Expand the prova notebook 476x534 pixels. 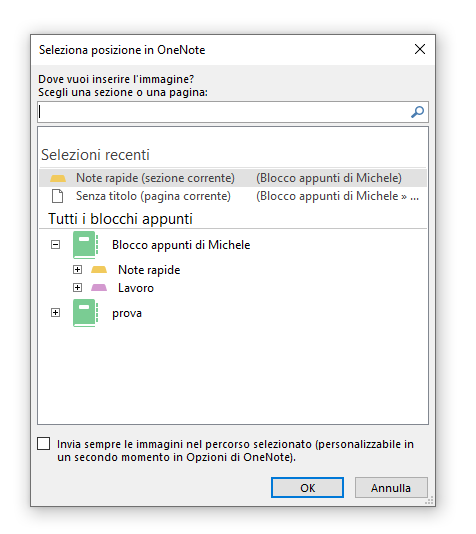pyautogui.click(x=55, y=313)
